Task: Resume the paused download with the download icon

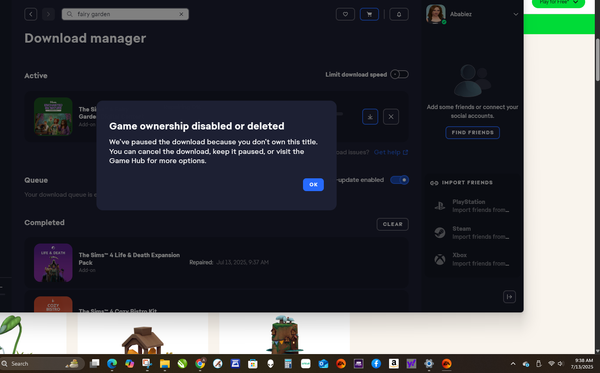Action: [x=370, y=117]
